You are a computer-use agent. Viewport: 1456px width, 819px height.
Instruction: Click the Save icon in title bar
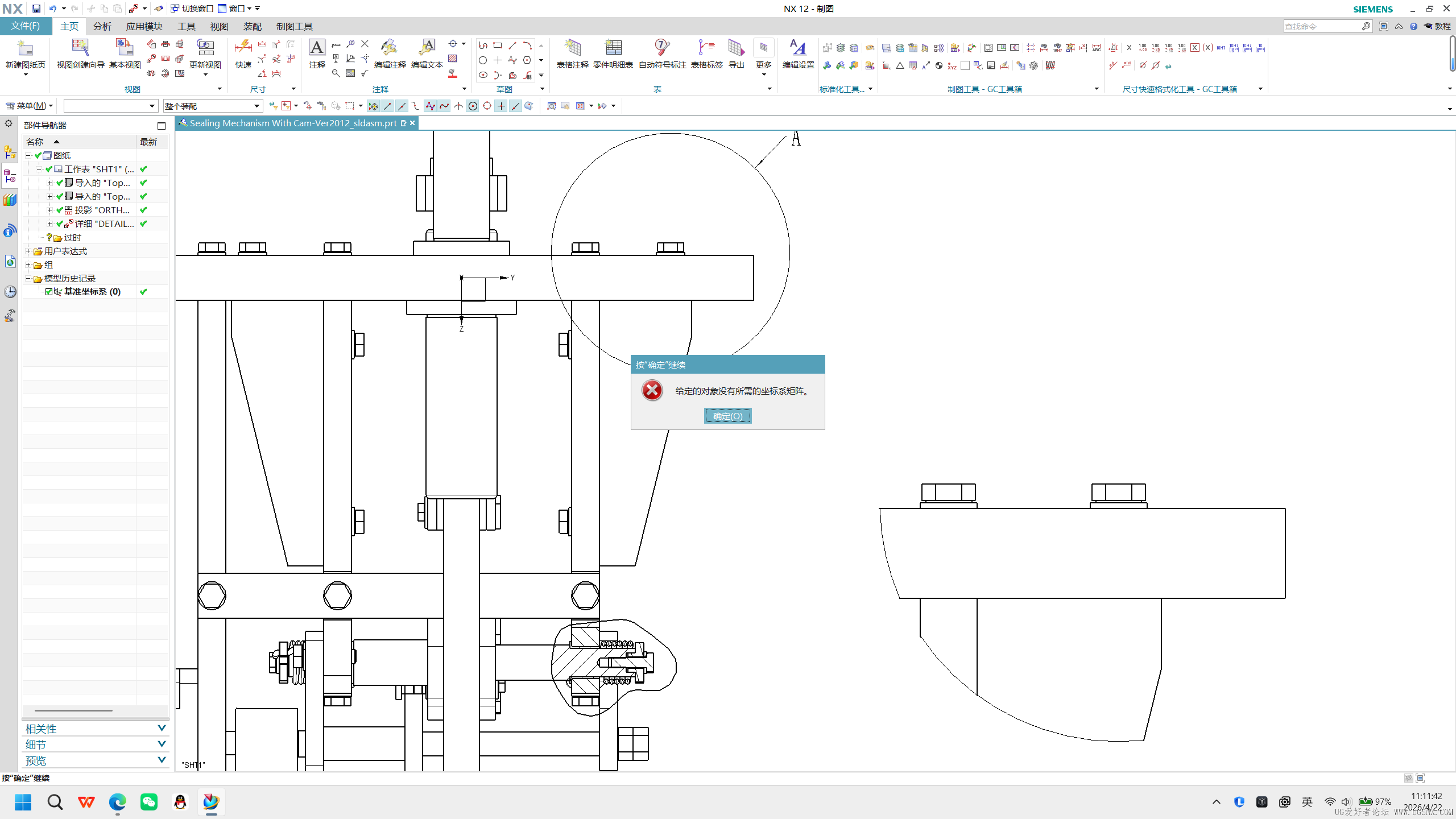tap(36, 9)
